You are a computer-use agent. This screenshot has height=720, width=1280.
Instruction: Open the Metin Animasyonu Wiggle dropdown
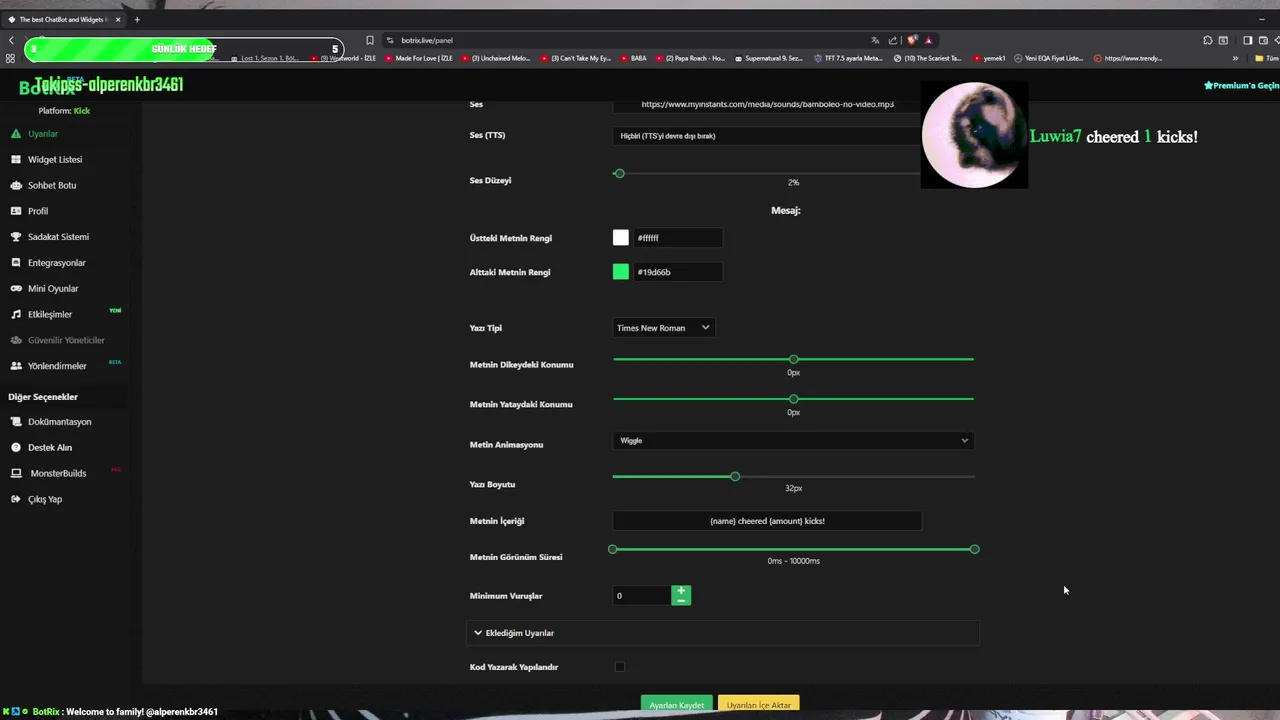(793, 440)
